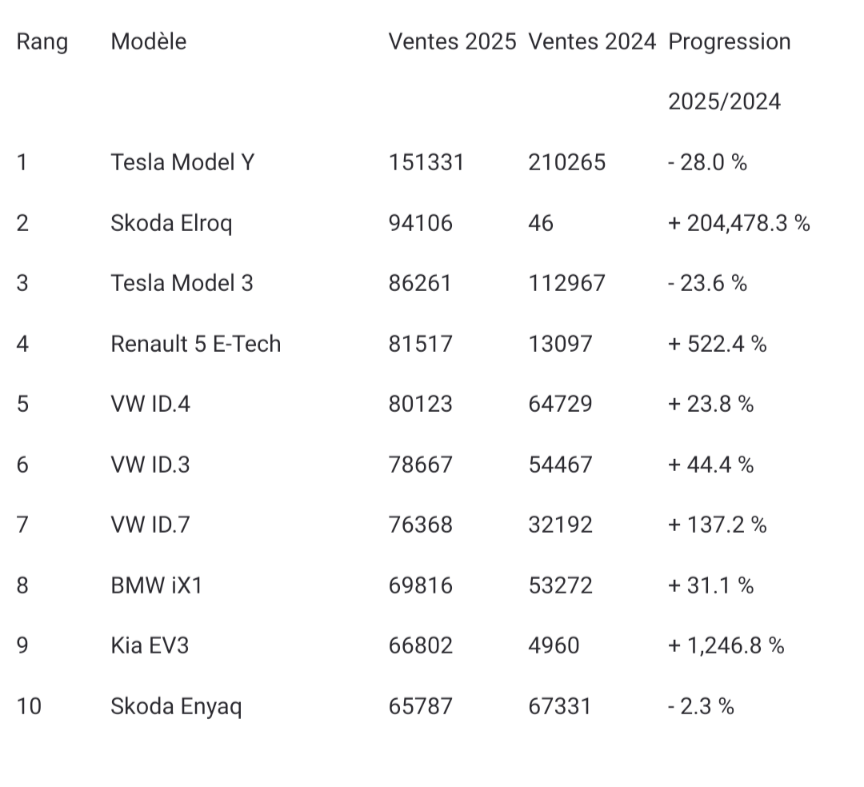Select the Skoda Enyaq model cell
The height and width of the screenshot is (787, 864).
pyautogui.click(x=176, y=706)
